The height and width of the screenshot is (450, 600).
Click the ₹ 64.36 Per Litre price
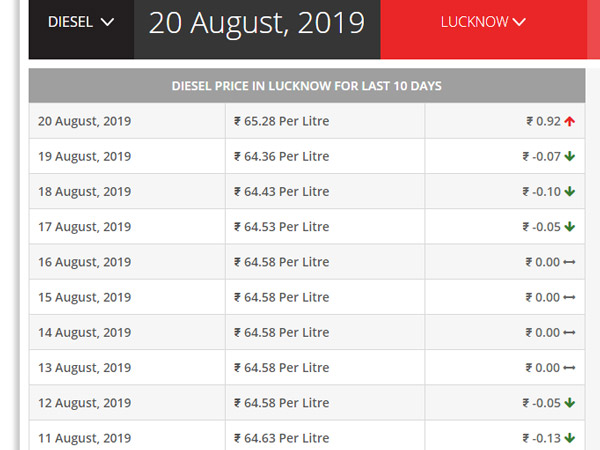point(282,156)
